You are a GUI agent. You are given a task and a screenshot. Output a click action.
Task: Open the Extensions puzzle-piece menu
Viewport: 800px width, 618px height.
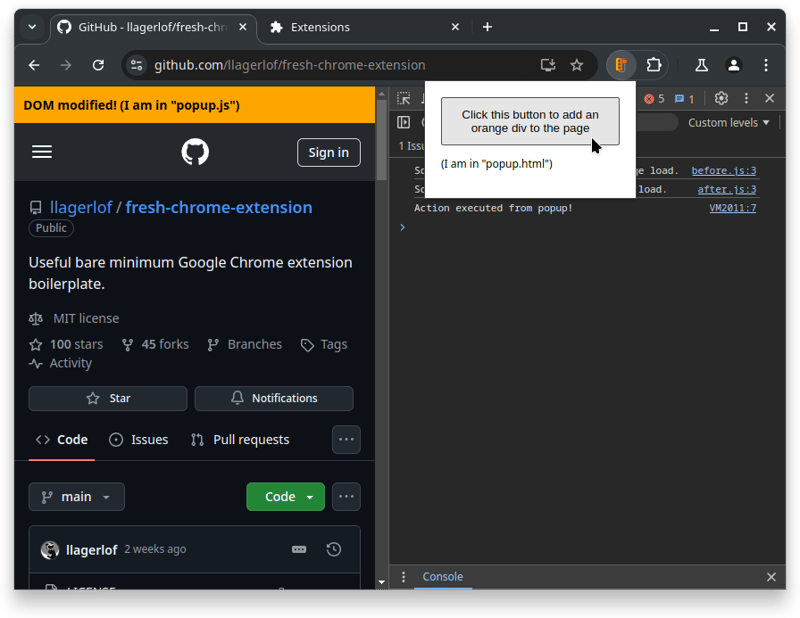pyautogui.click(x=654, y=65)
